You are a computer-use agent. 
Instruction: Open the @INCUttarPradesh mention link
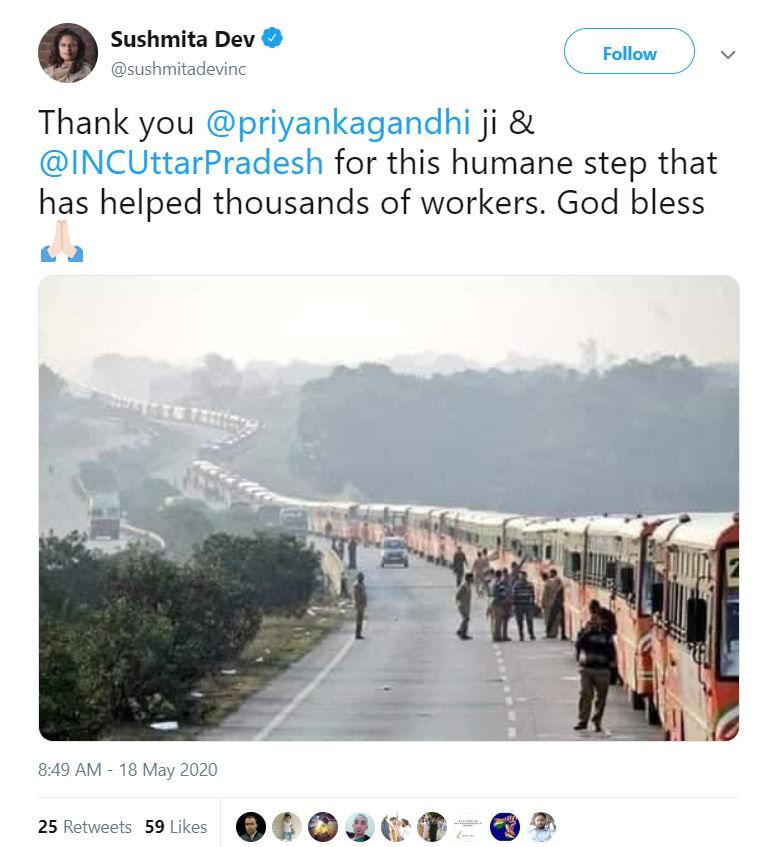(x=181, y=162)
